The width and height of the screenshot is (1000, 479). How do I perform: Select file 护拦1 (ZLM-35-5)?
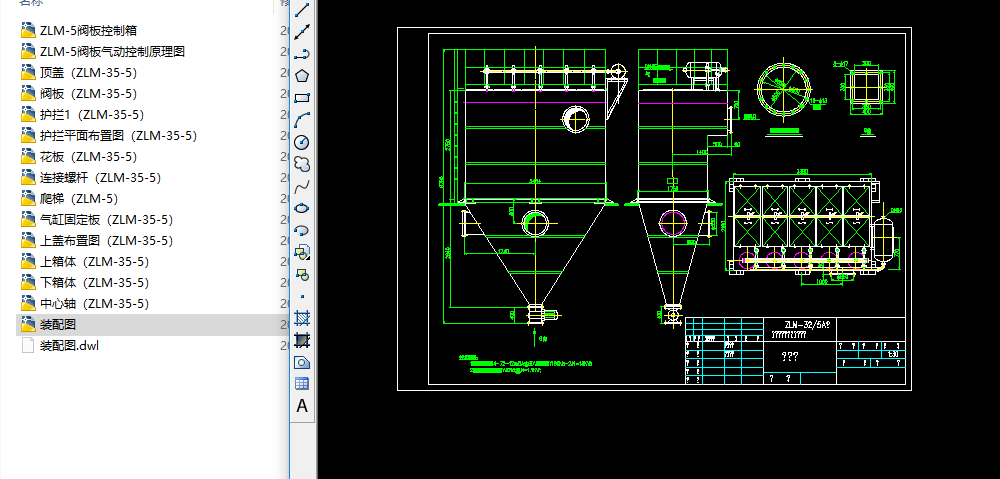[x=92, y=115]
